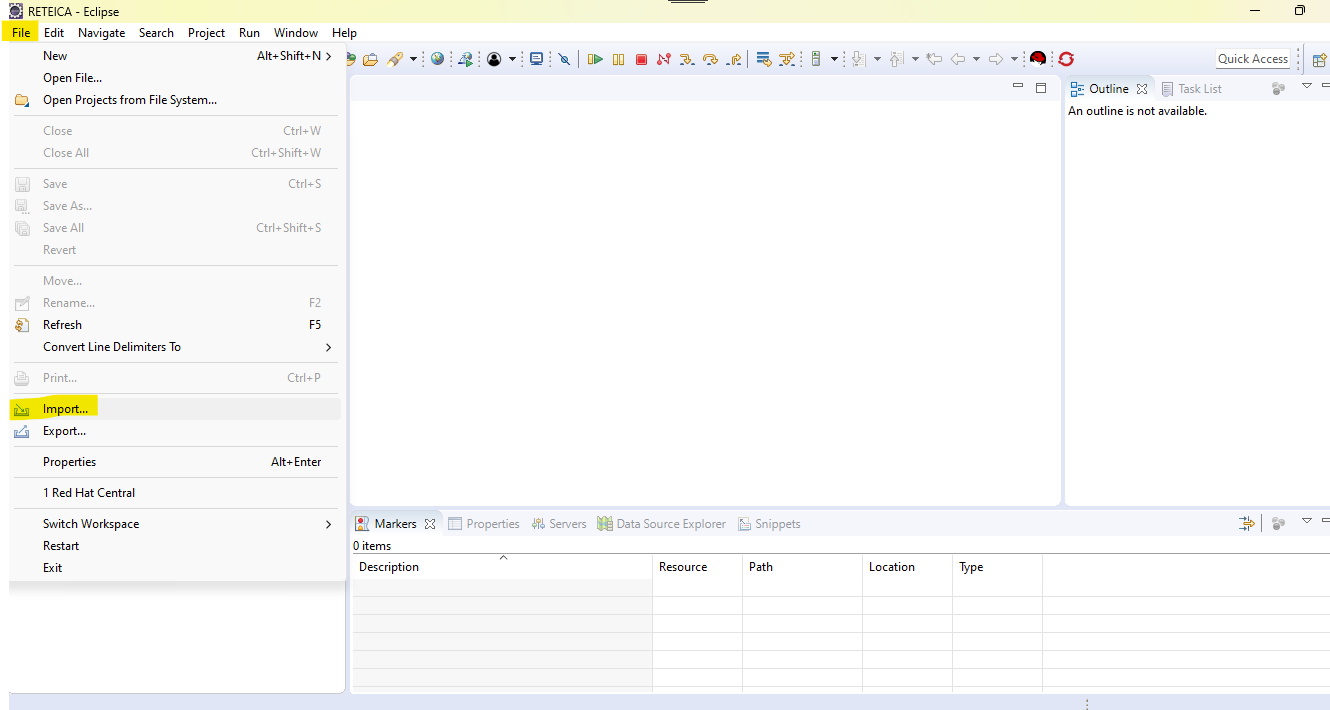Expand the Switch Workspace submenu
Screen dimensions: 1330x710
[x=328, y=524]
